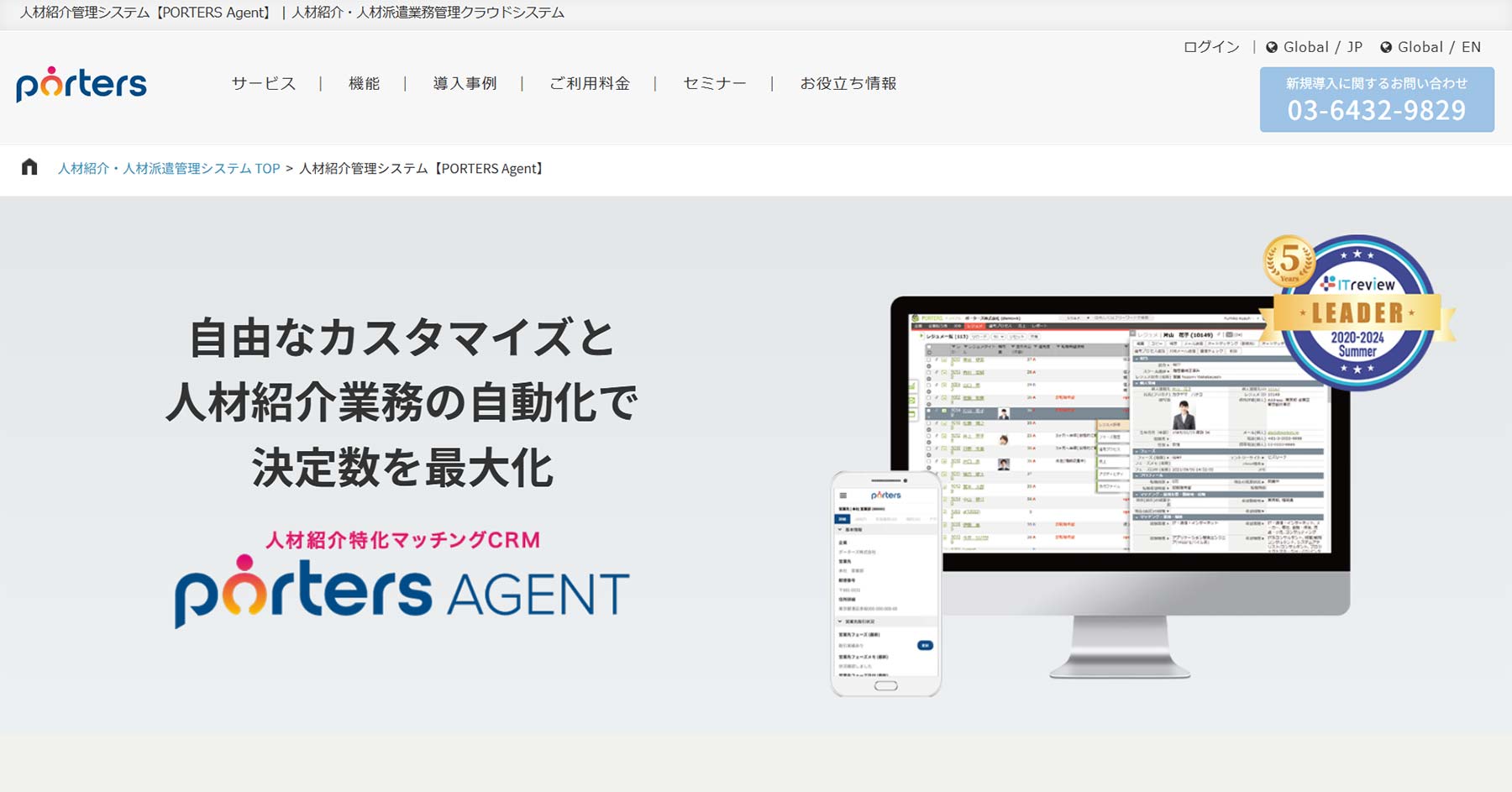The width and height of the screenshot is (1512, 792).
Task: Click the Porters logo in the header
Action: coord(81,84)
